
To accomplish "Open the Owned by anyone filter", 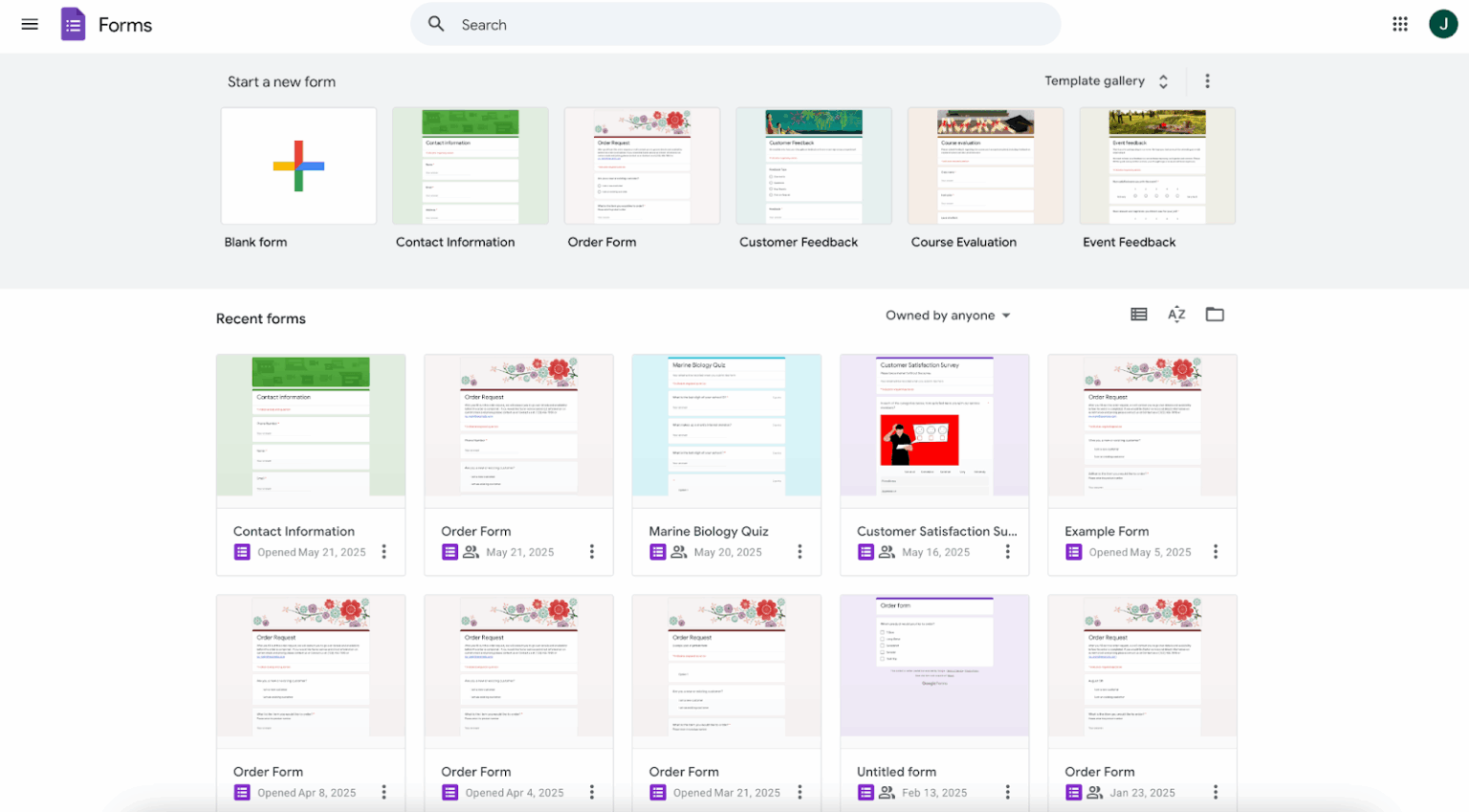I will coord(948,315).
